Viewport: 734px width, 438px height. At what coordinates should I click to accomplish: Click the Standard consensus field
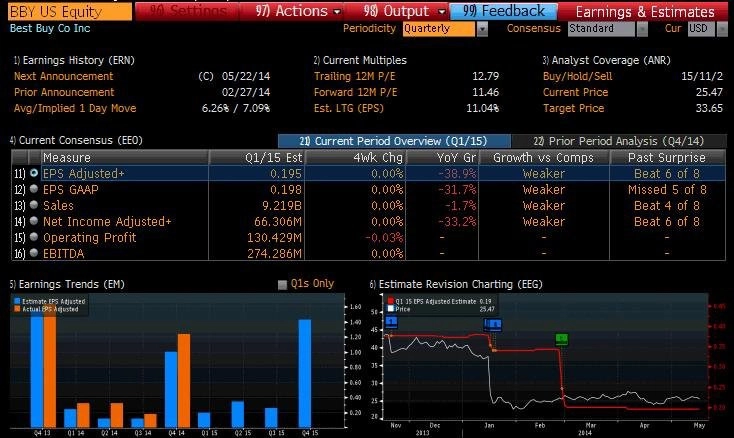[x=602, y=29]
